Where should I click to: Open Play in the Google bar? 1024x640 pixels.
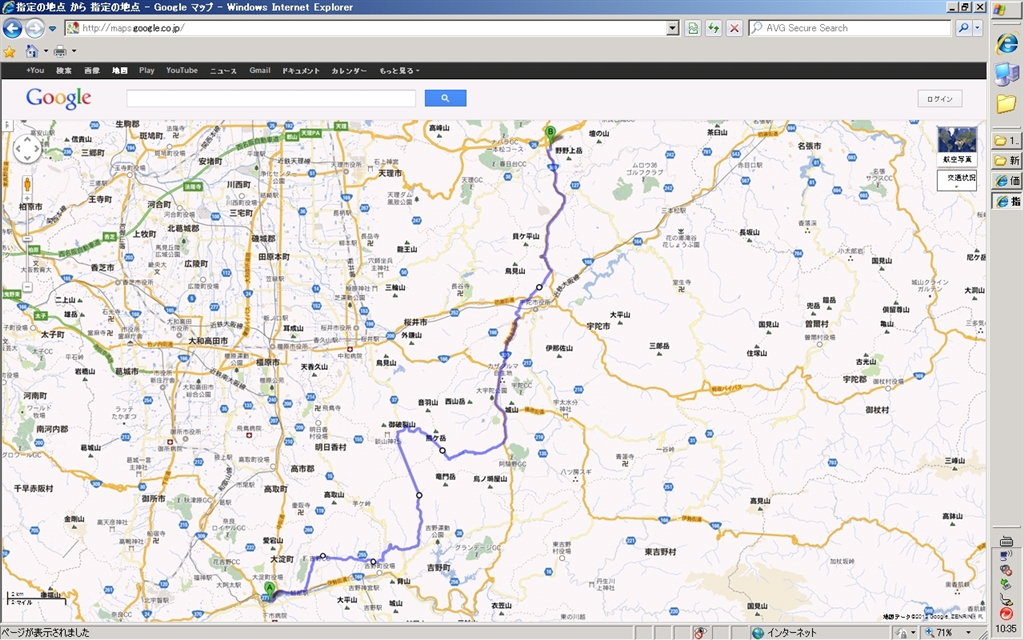(x=146, y=71)
